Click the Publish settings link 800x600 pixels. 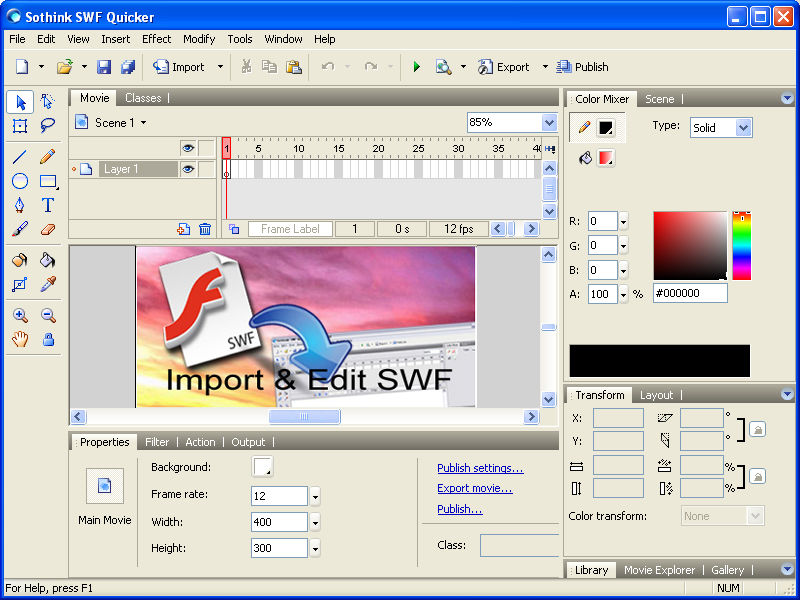[480, 468]
